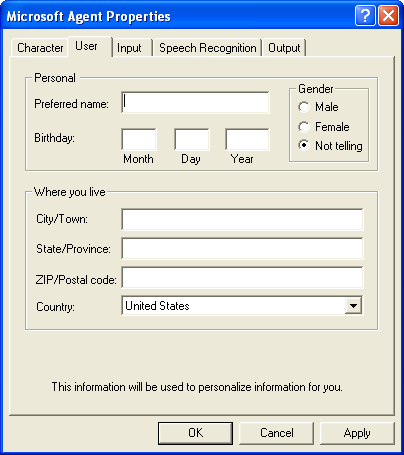Click the Country label

(x=55, y=307)
